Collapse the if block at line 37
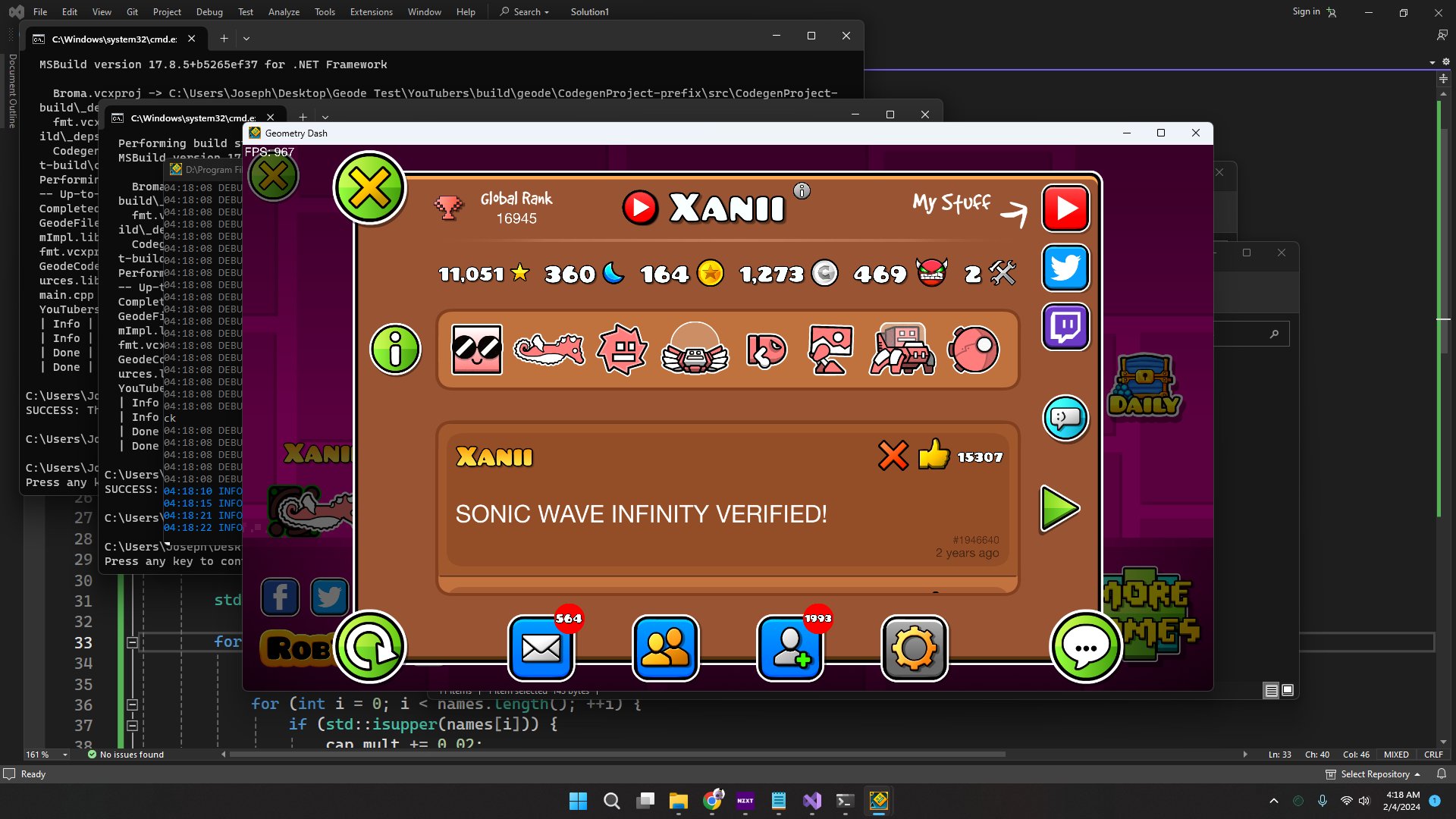The height and width of the screenshot is (819, 1456). coord(132,726)
